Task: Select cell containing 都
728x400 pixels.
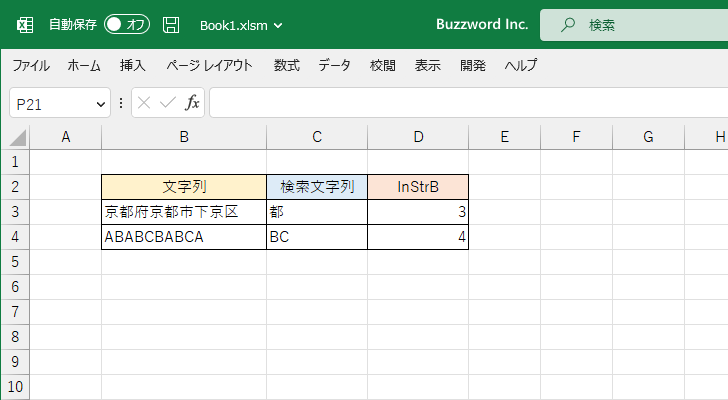Action: [317, 212]
